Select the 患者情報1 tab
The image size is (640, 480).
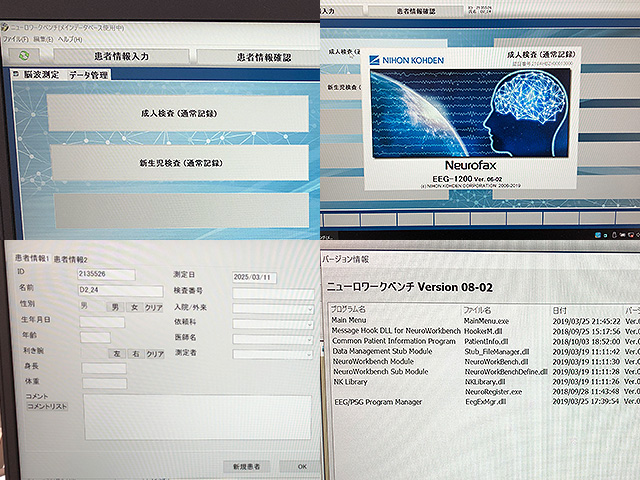pyautogui.click(x=32, y=258)
